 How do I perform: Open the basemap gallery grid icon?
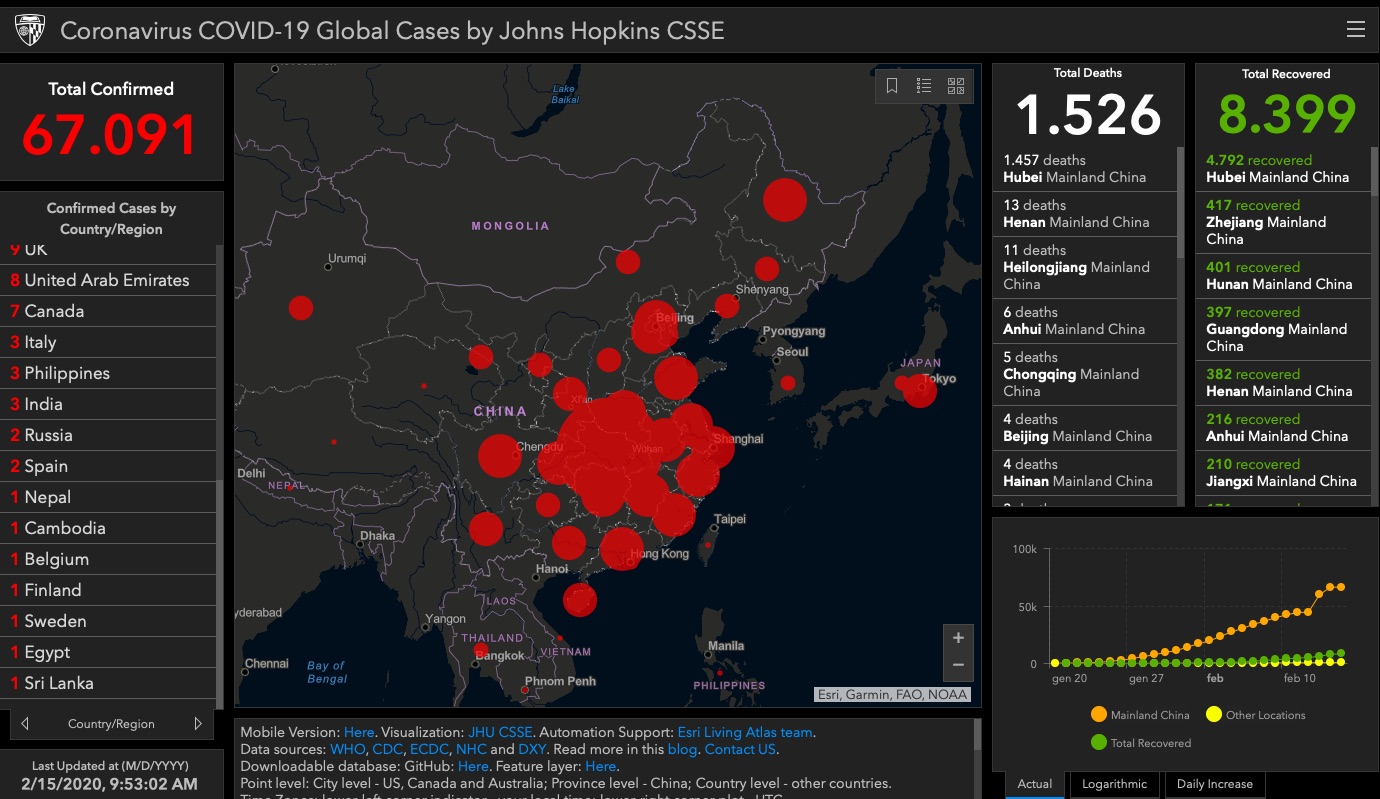[x=956, y=86]
